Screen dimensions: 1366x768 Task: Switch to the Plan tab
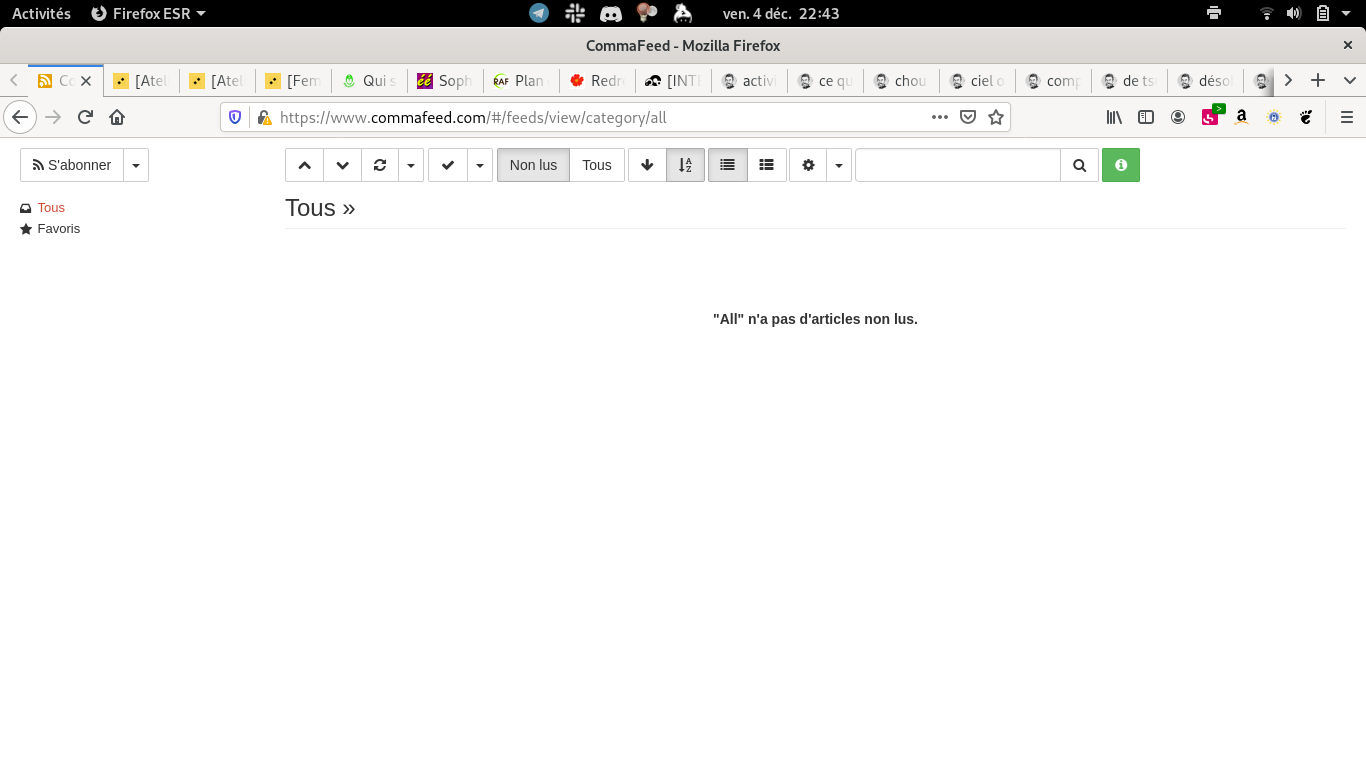[520, 81]
